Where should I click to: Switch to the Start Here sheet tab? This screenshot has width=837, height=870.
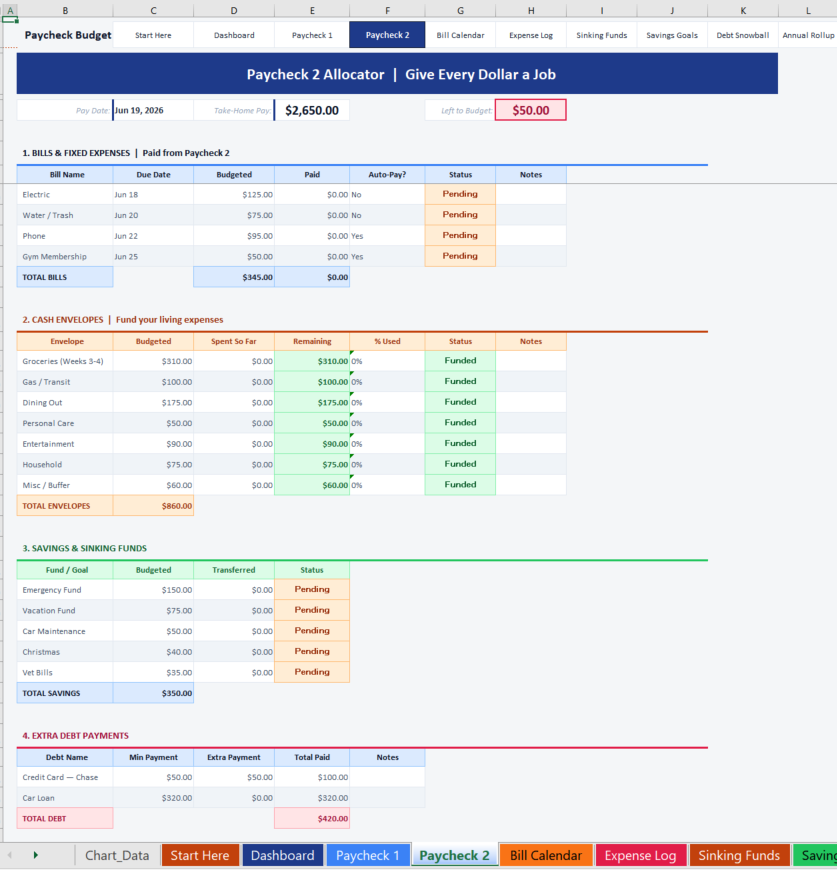pos(200,855)
